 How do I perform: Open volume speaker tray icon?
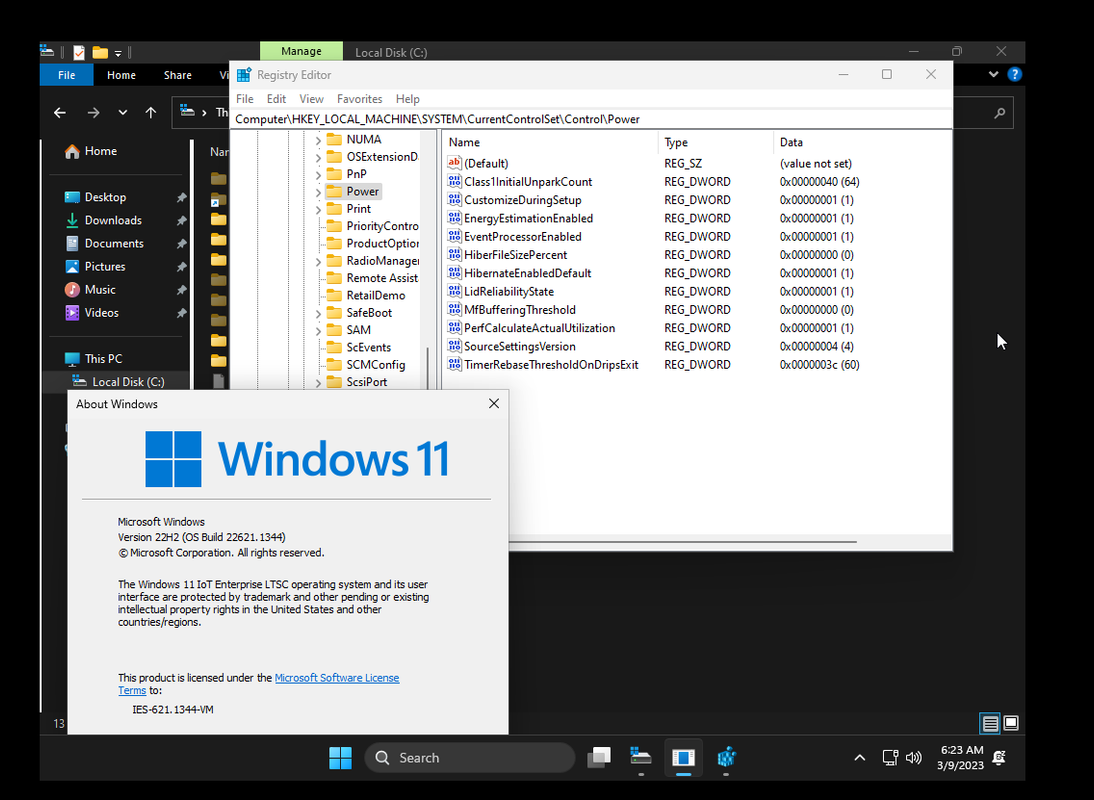click(x=913, y=757)
